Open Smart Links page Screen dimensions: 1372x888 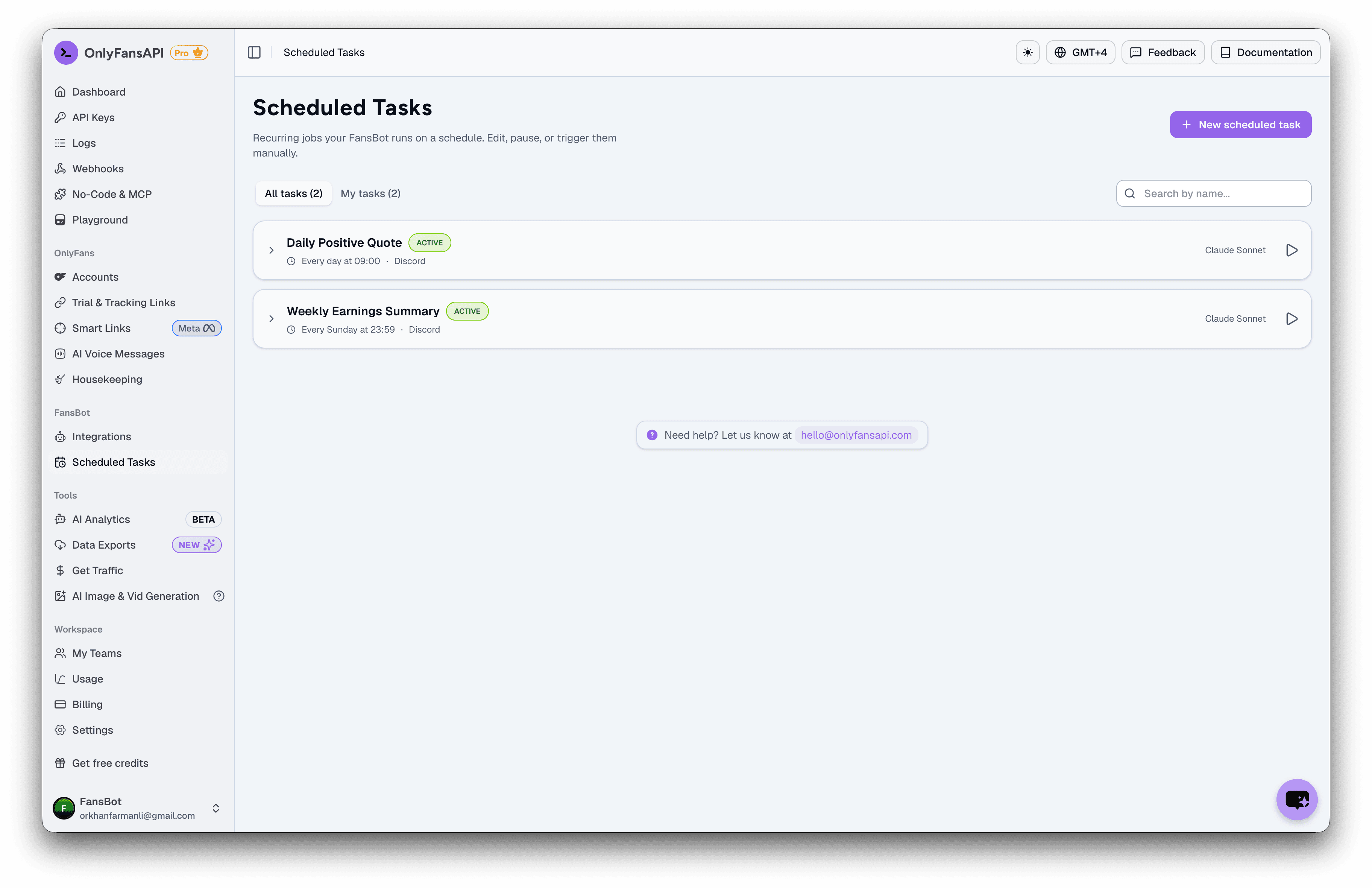tap(101, 328)
